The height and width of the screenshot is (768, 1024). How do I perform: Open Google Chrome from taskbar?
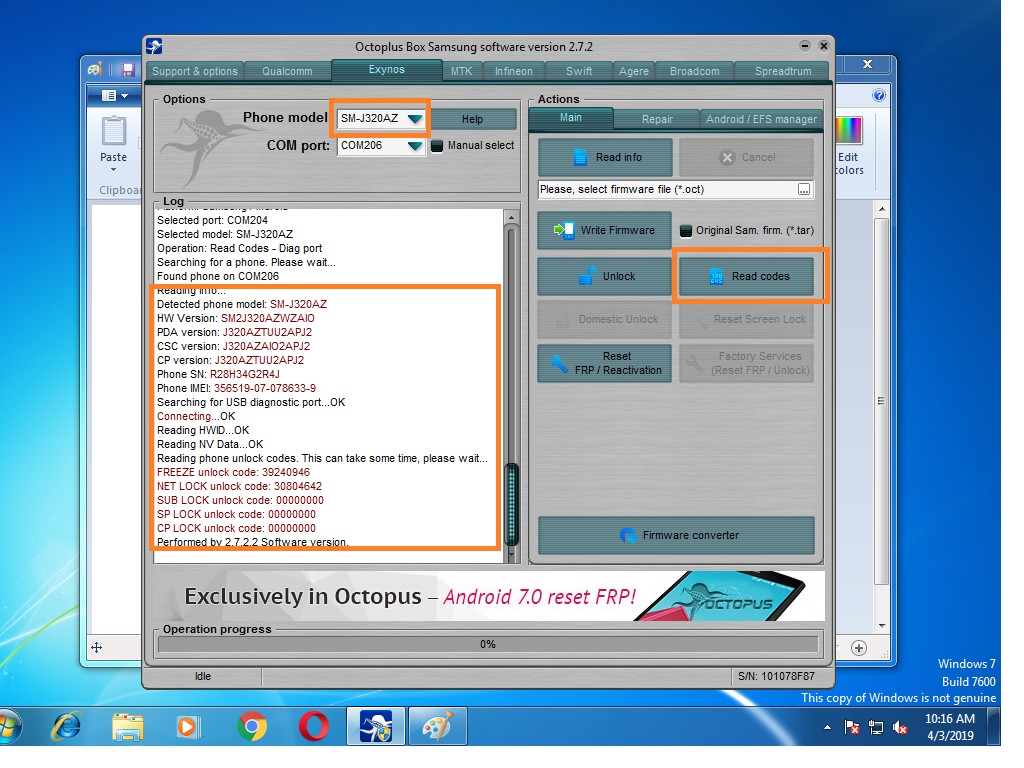pyautogui.click(x=251, y=727)
